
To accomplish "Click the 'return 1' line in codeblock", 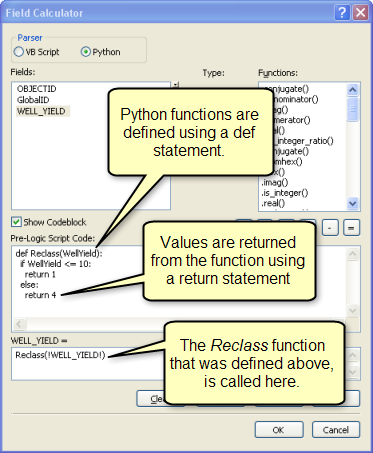I will click(x=40, y=274).
